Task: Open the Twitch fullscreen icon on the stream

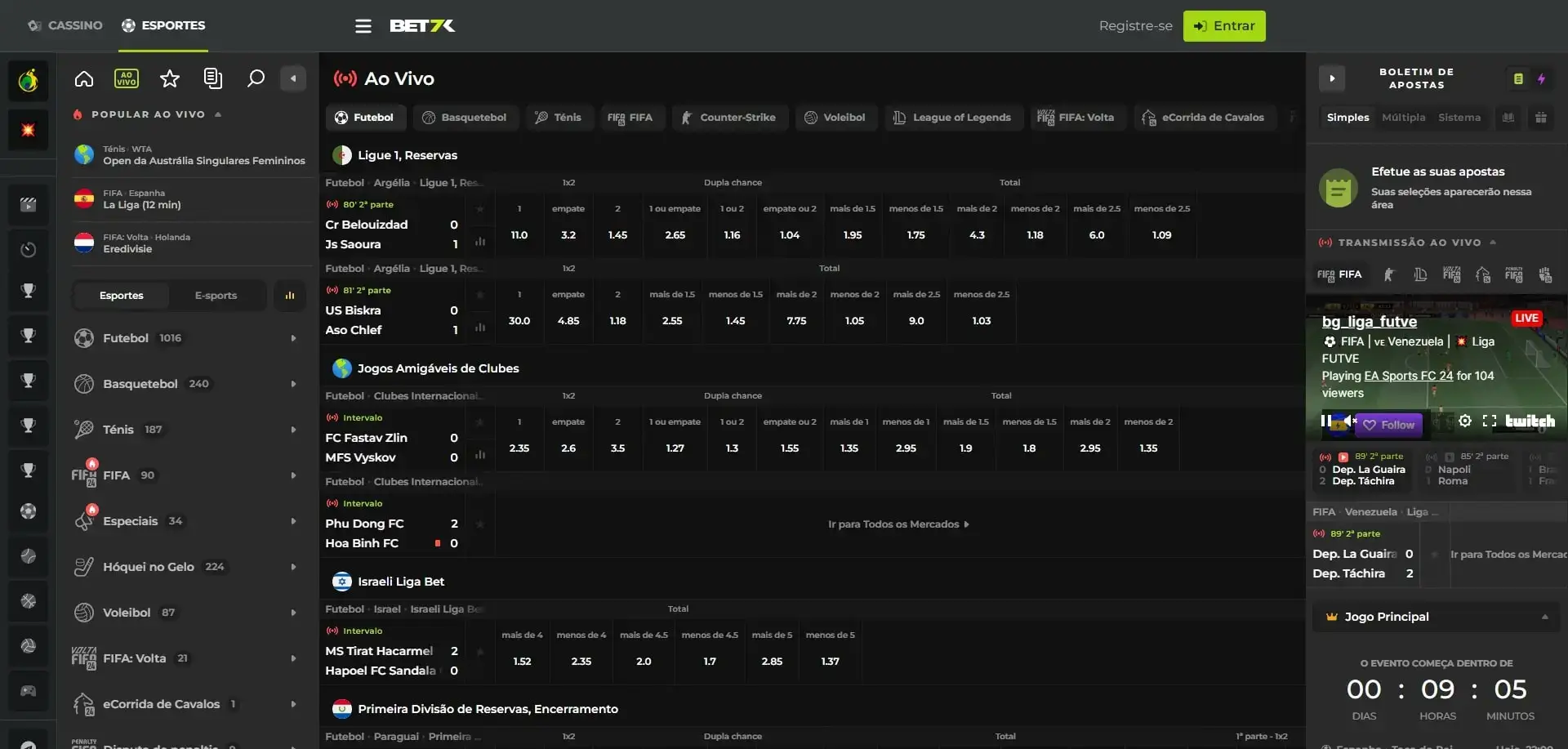Action: click(x=1490, y=421)
